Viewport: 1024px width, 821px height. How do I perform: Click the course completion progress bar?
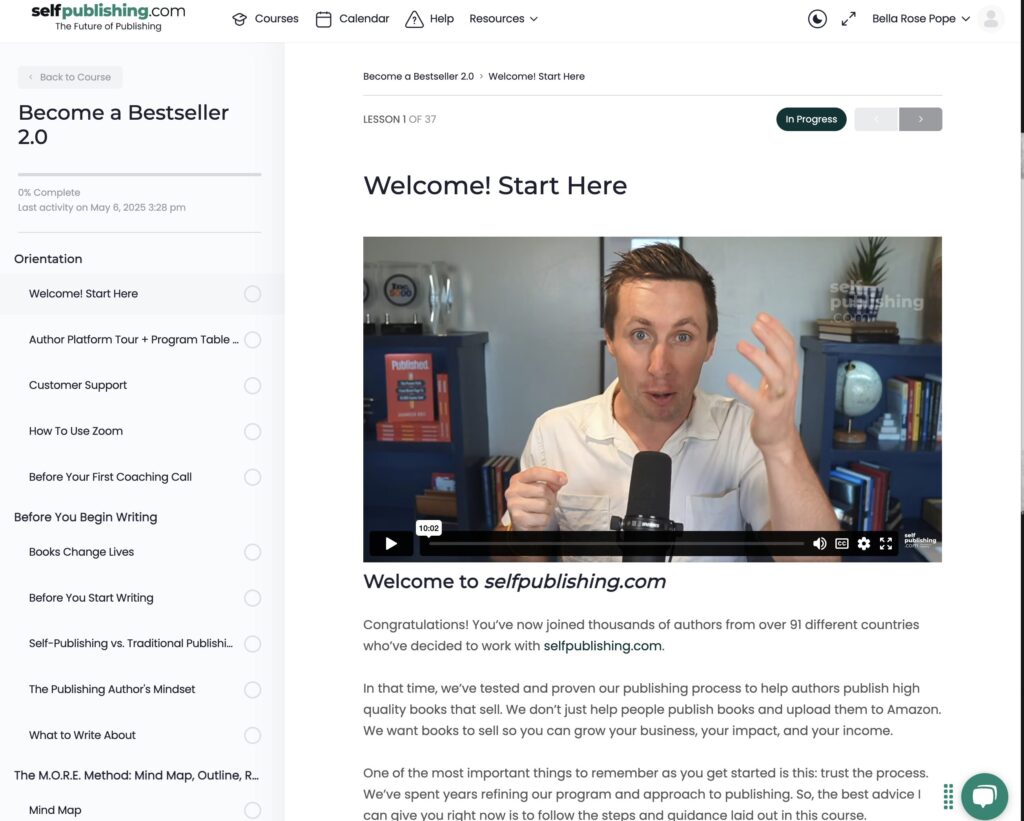[x=140, y=174]
